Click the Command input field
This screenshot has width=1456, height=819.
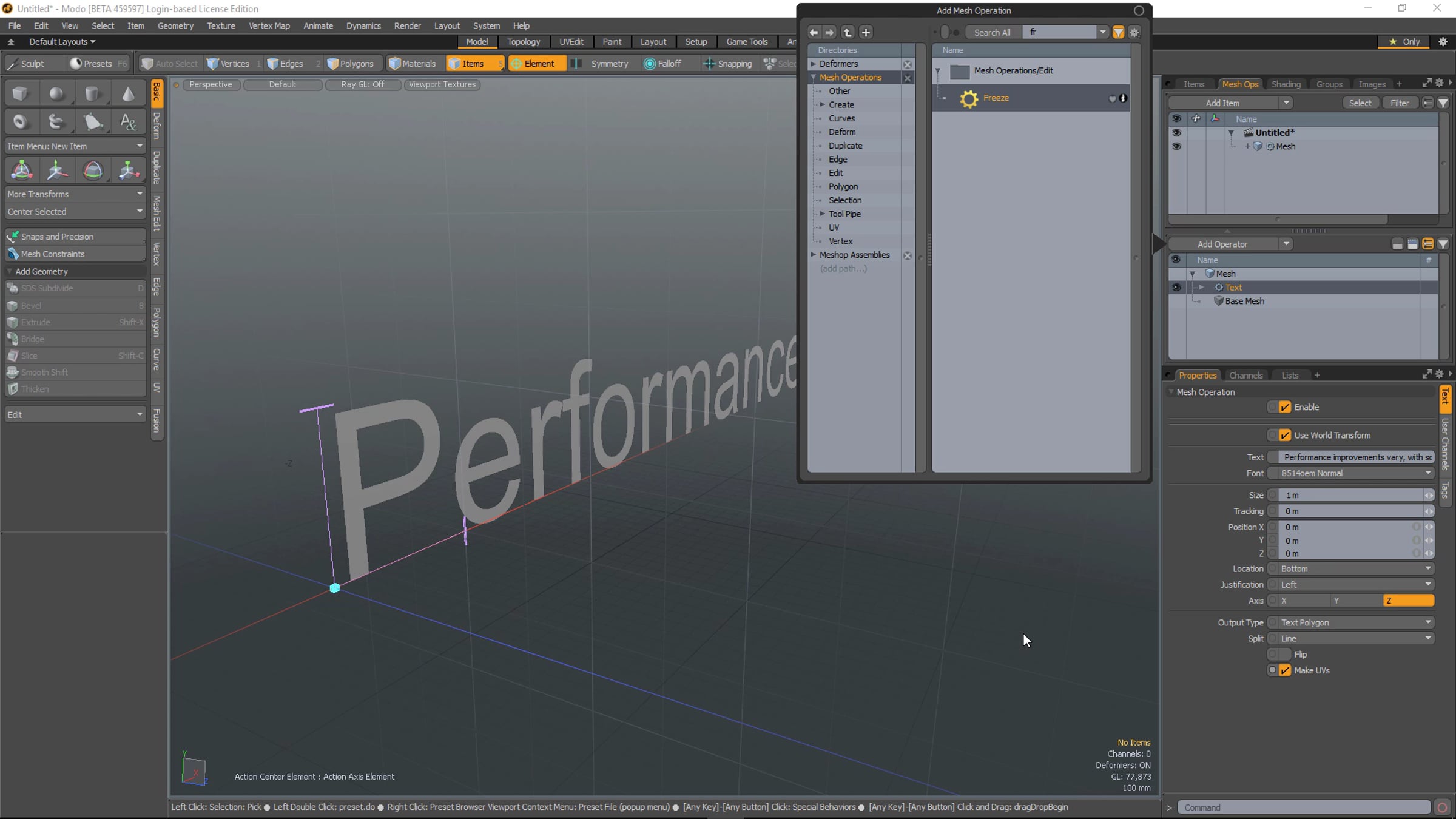coord(1304,807)
